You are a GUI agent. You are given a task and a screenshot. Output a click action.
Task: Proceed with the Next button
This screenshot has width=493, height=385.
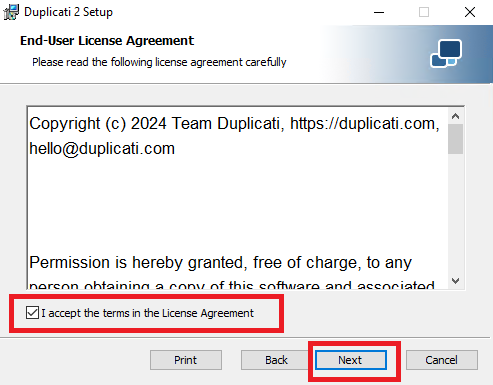pos(351,360)
